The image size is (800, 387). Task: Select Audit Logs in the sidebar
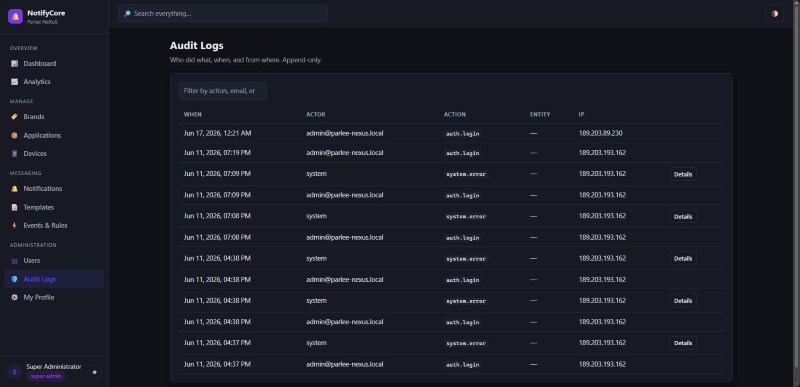pos(54,279)
